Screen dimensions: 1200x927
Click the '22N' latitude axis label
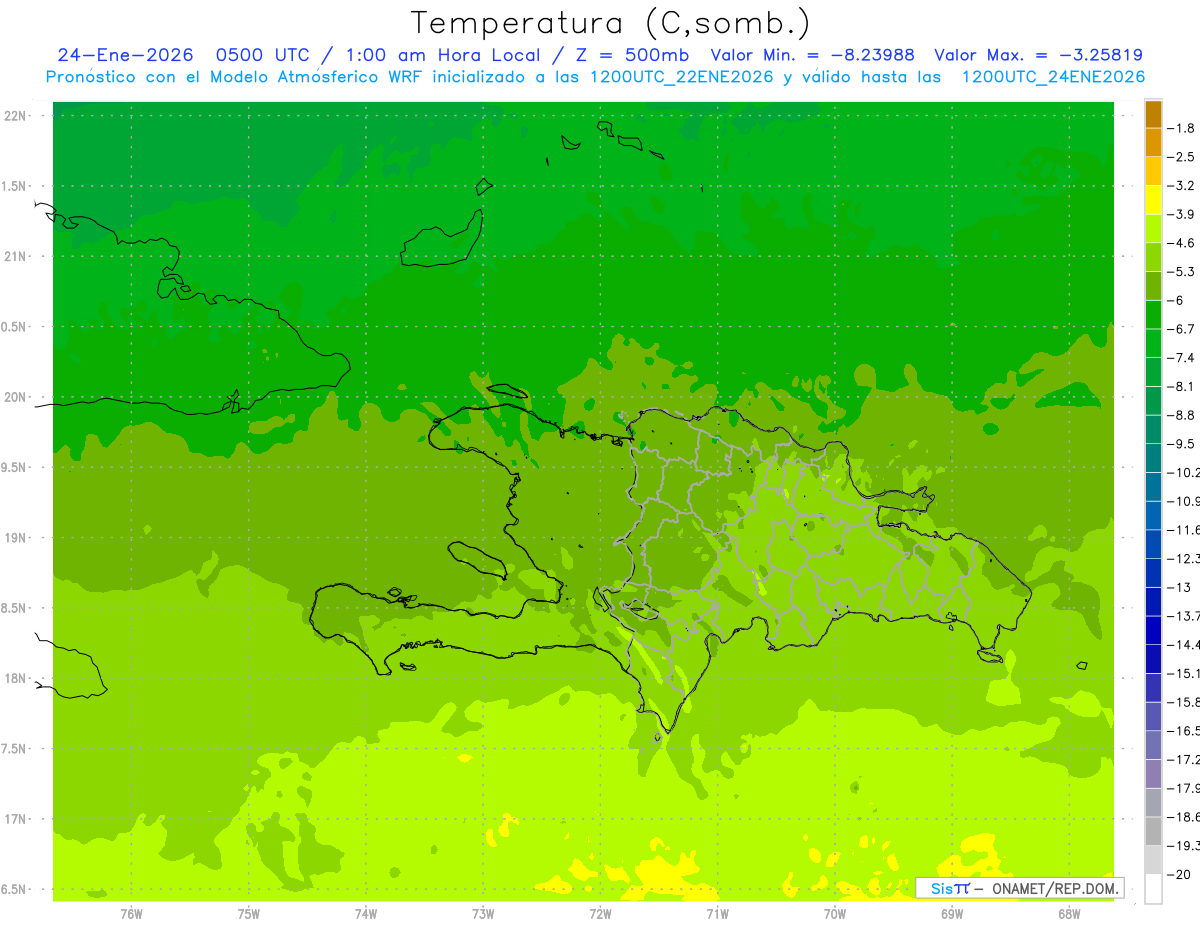pos(15,115)
